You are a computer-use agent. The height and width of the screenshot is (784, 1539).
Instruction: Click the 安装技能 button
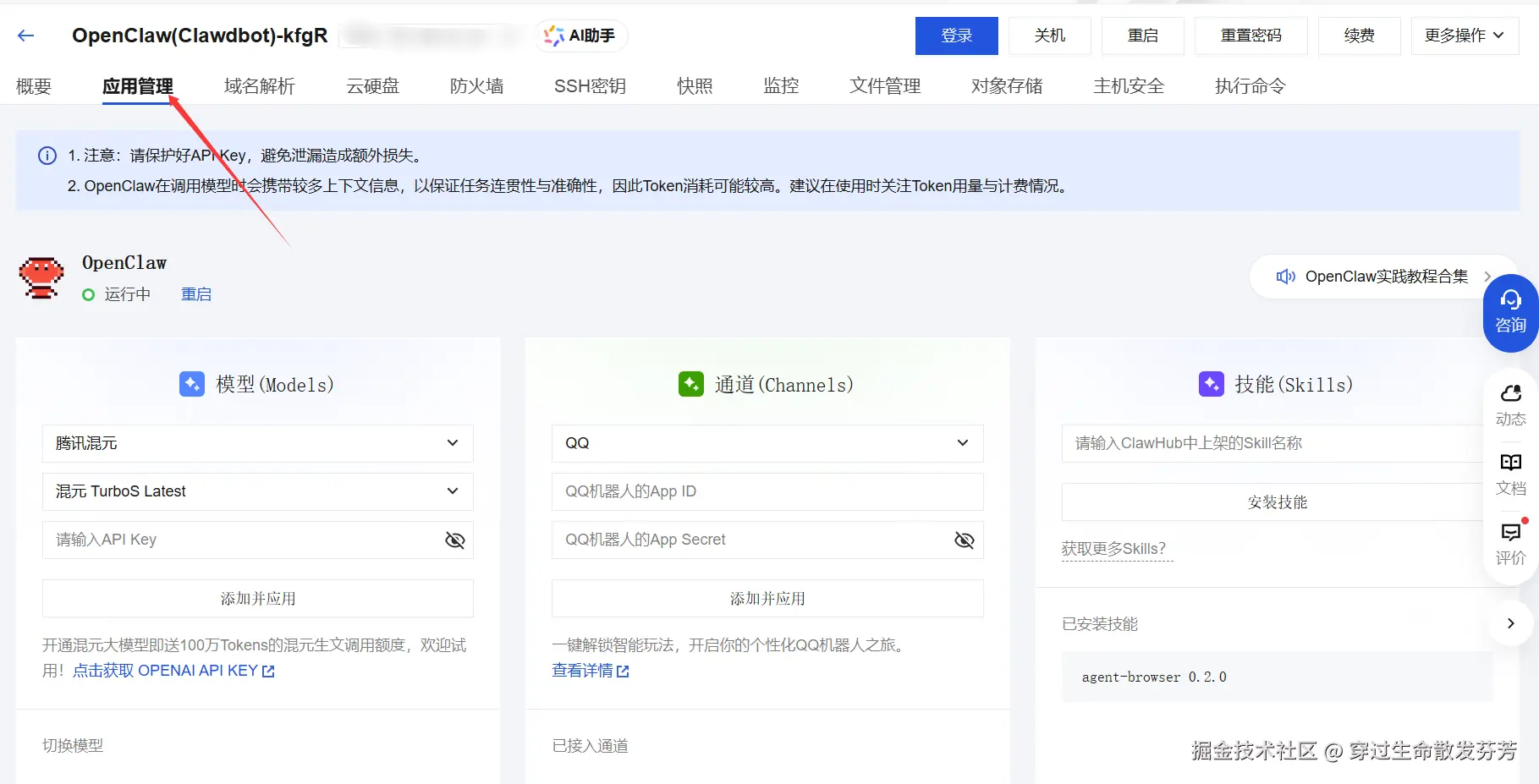pyautogui.click(x=1277, y=502)
